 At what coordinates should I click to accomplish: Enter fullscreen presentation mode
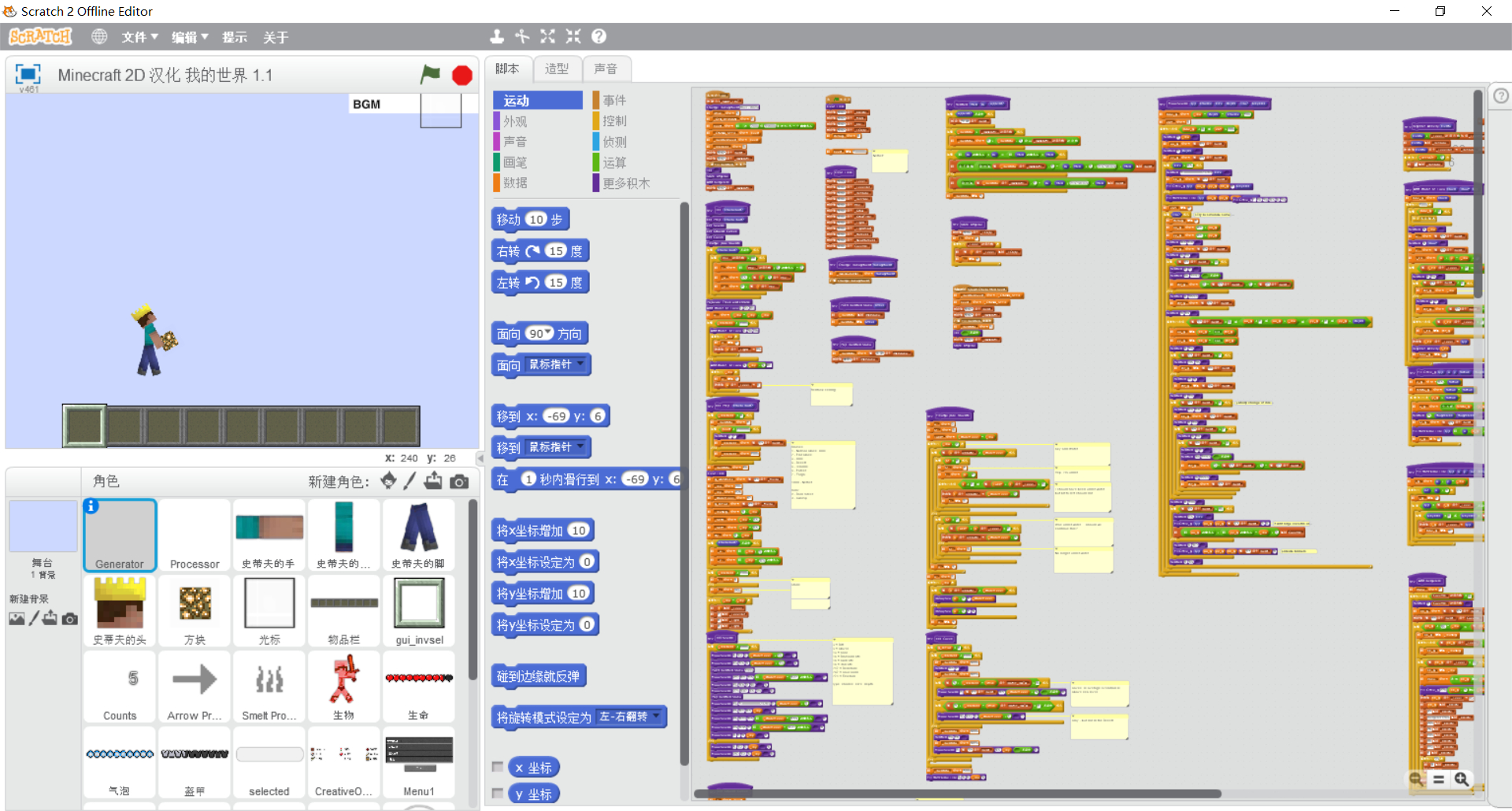[28, 74]
